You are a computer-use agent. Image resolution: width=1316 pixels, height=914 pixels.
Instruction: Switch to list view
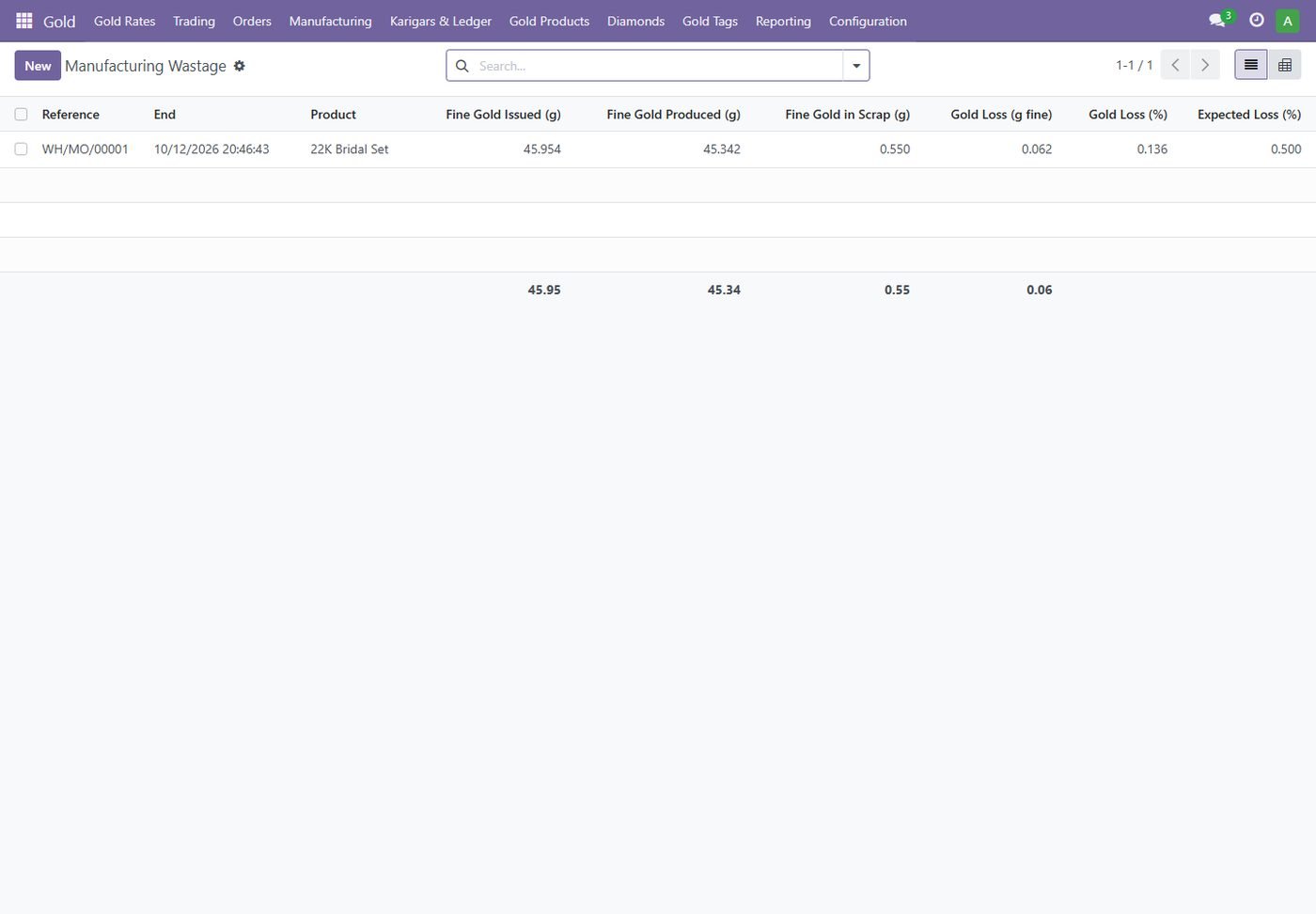pos(1251,65)
